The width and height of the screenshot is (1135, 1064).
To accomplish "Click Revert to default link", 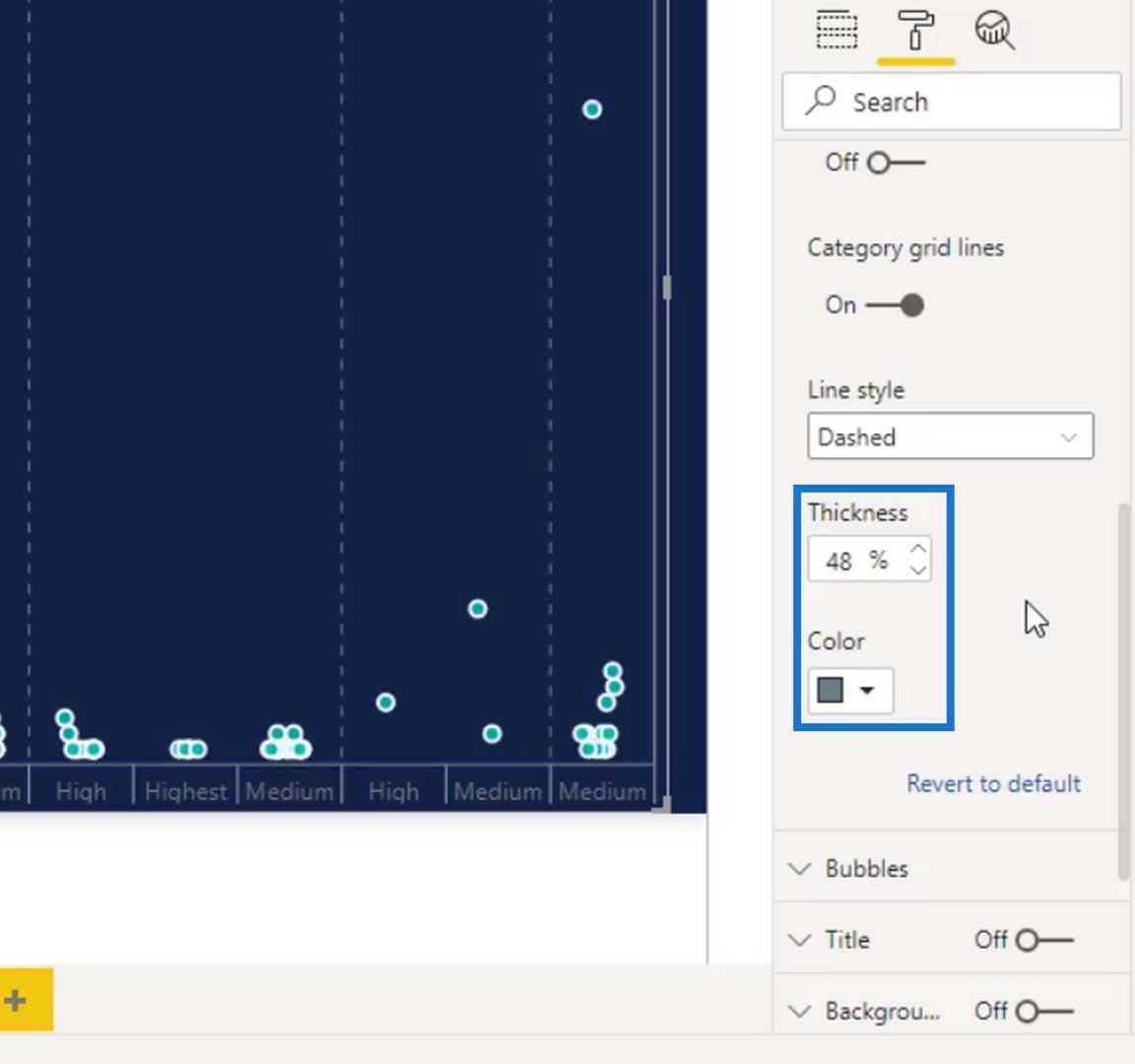I will [x=993, y=783].
